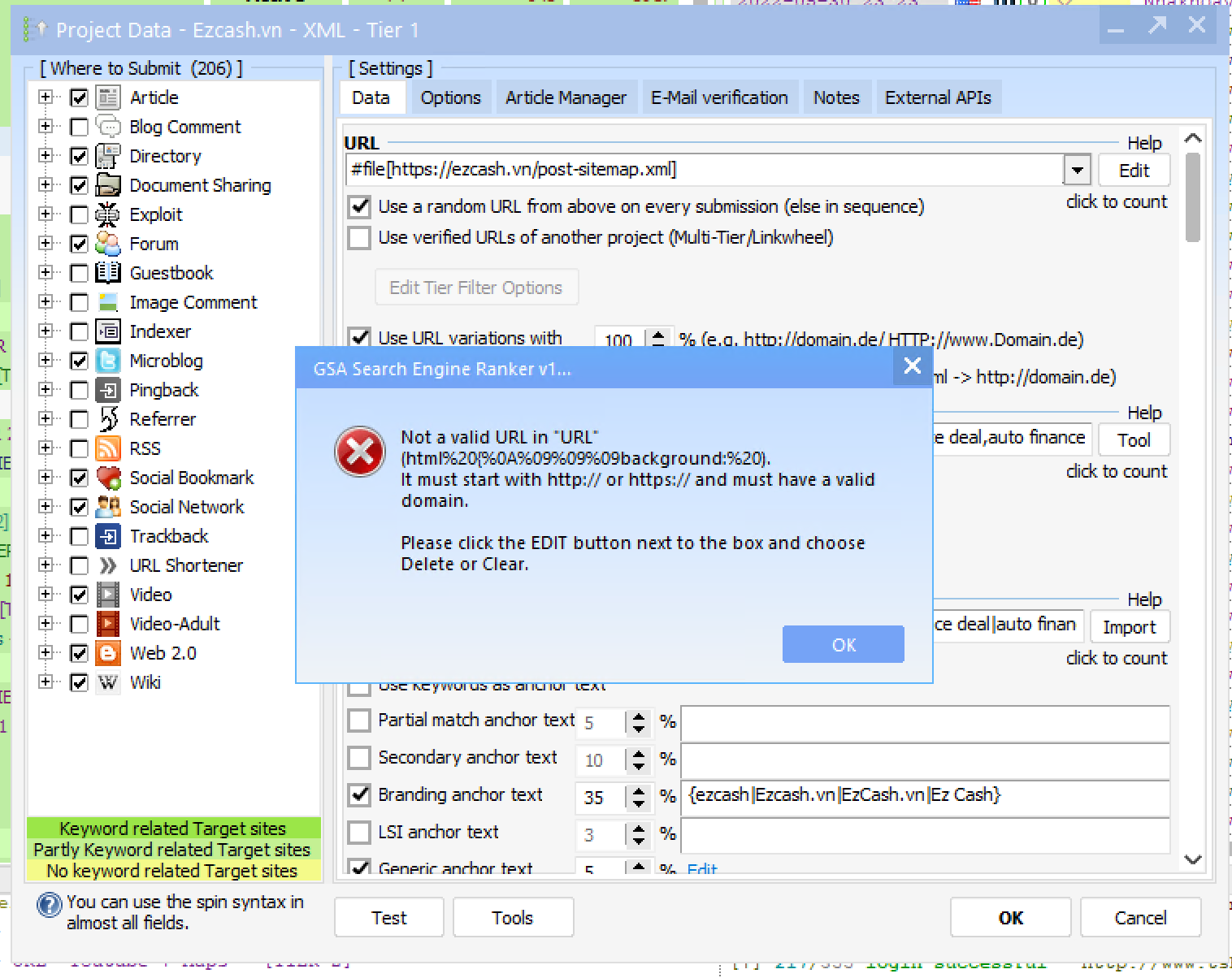Image resolution: width=1232 pixels, height=978 pixels.
Task: Click the Trackback icon
Action: tap(108, 536)
